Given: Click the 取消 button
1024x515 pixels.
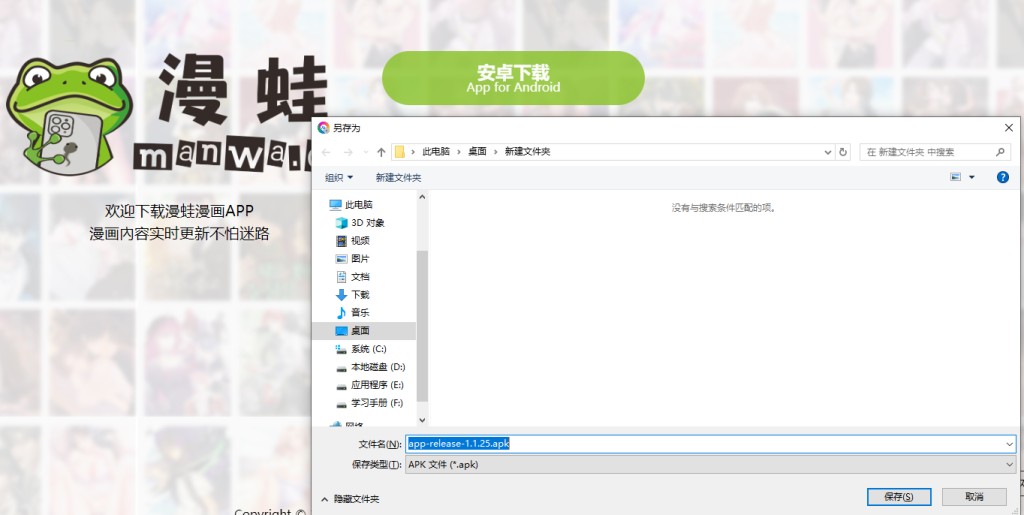Looking at the screenshot, I should coord(974,497).
